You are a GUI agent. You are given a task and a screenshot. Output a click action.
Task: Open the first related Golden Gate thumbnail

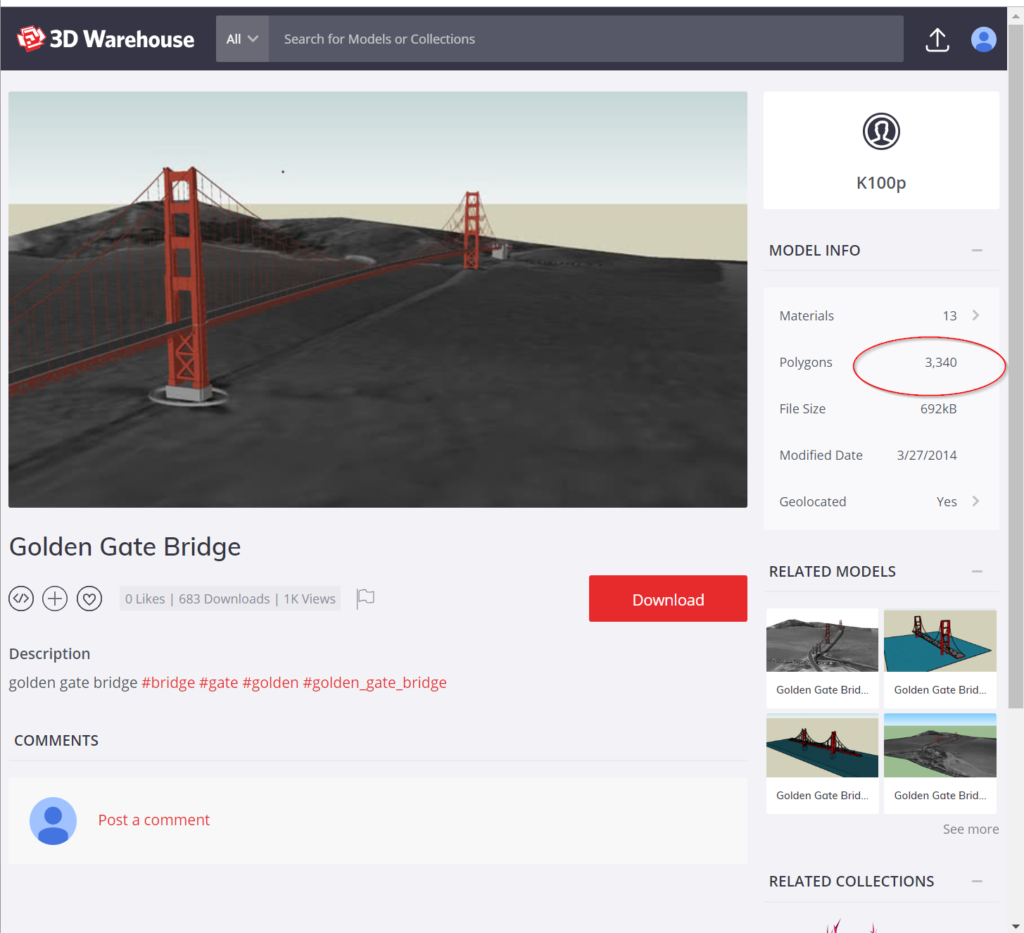pyautogui.click(x=822, y=641)
